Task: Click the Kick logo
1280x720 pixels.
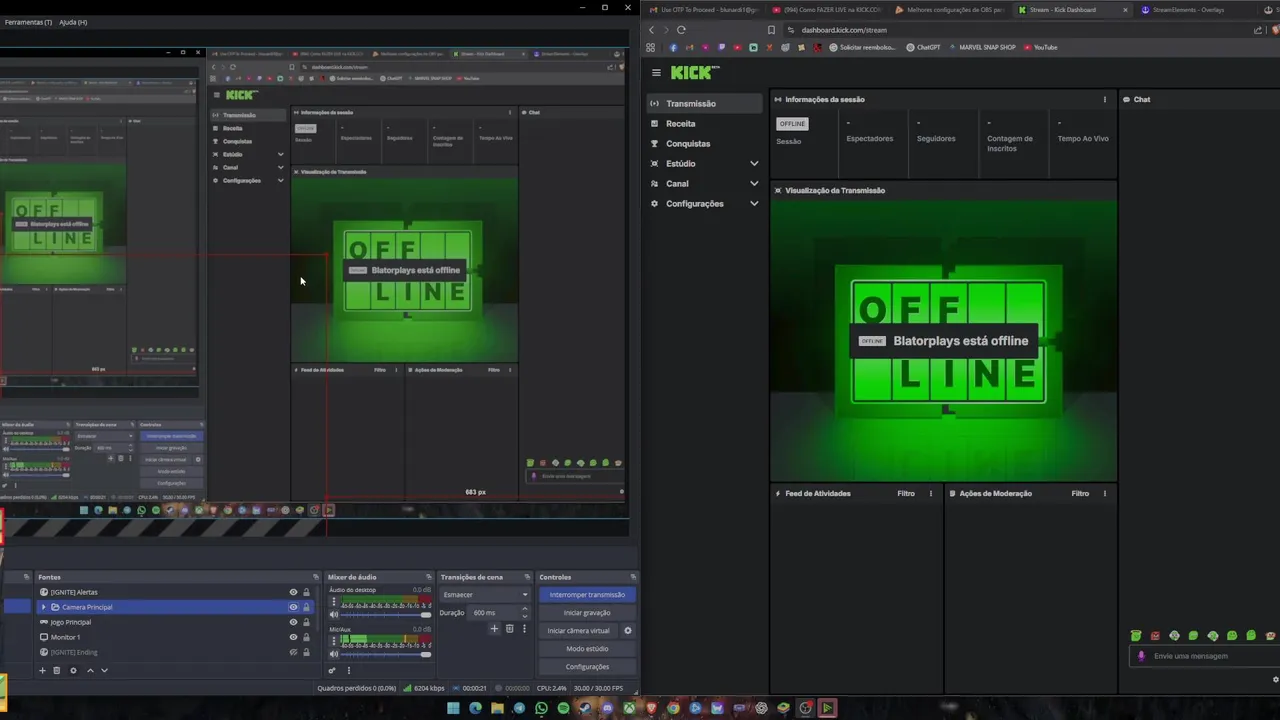Action: tap(694, 72)
